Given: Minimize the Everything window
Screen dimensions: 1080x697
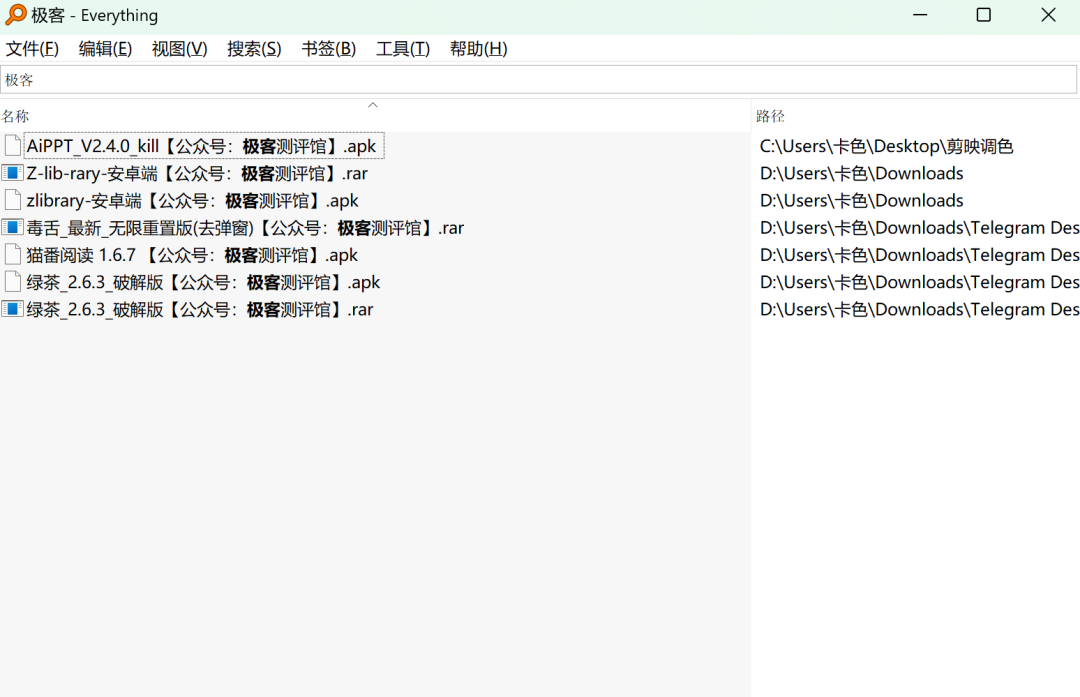Looking at the screenshot, I should (920, 14).
